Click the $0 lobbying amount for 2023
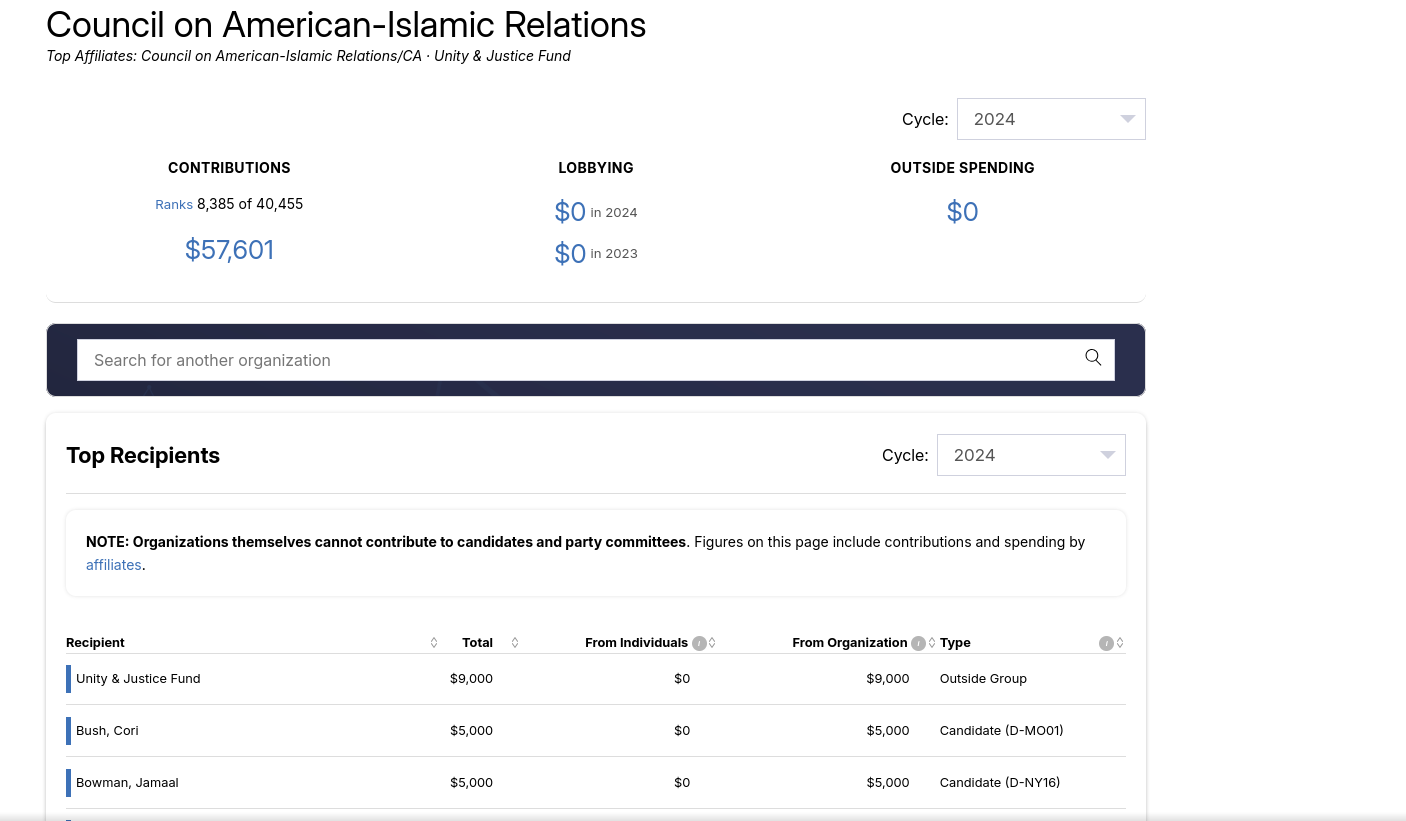This screenshot has height=821, width=1406. click(x=570, y=254)
